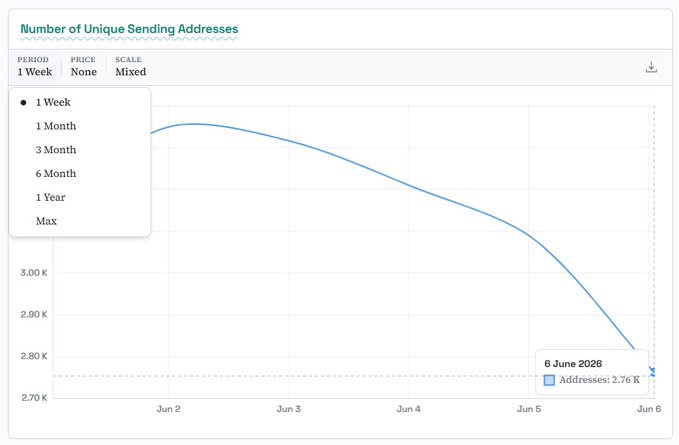Click the 3.00 K y-axis value
This screenshot has height=445, width=679.
34,273
